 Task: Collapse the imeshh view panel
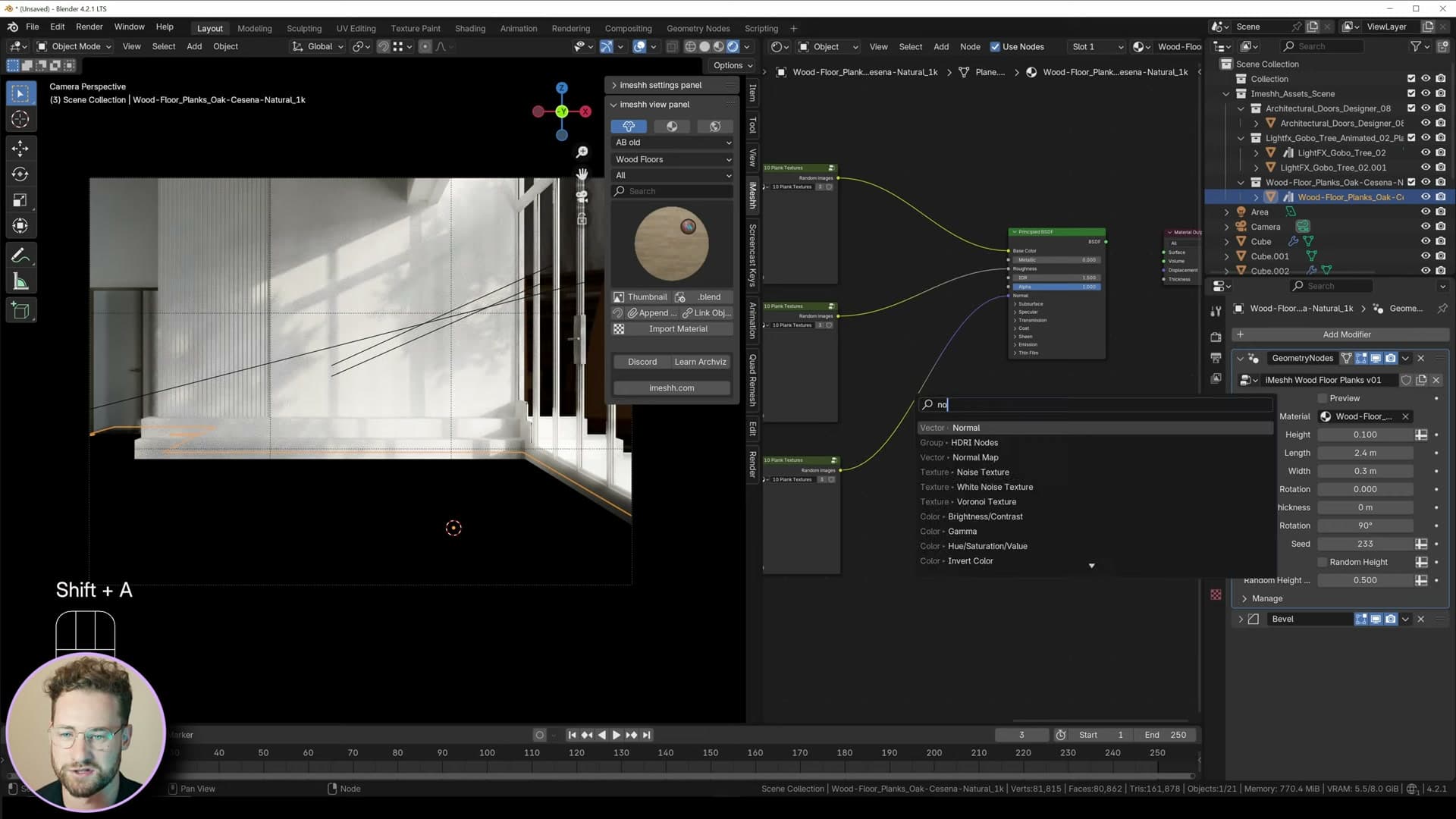pyautogui.click(x=613, y=105)
